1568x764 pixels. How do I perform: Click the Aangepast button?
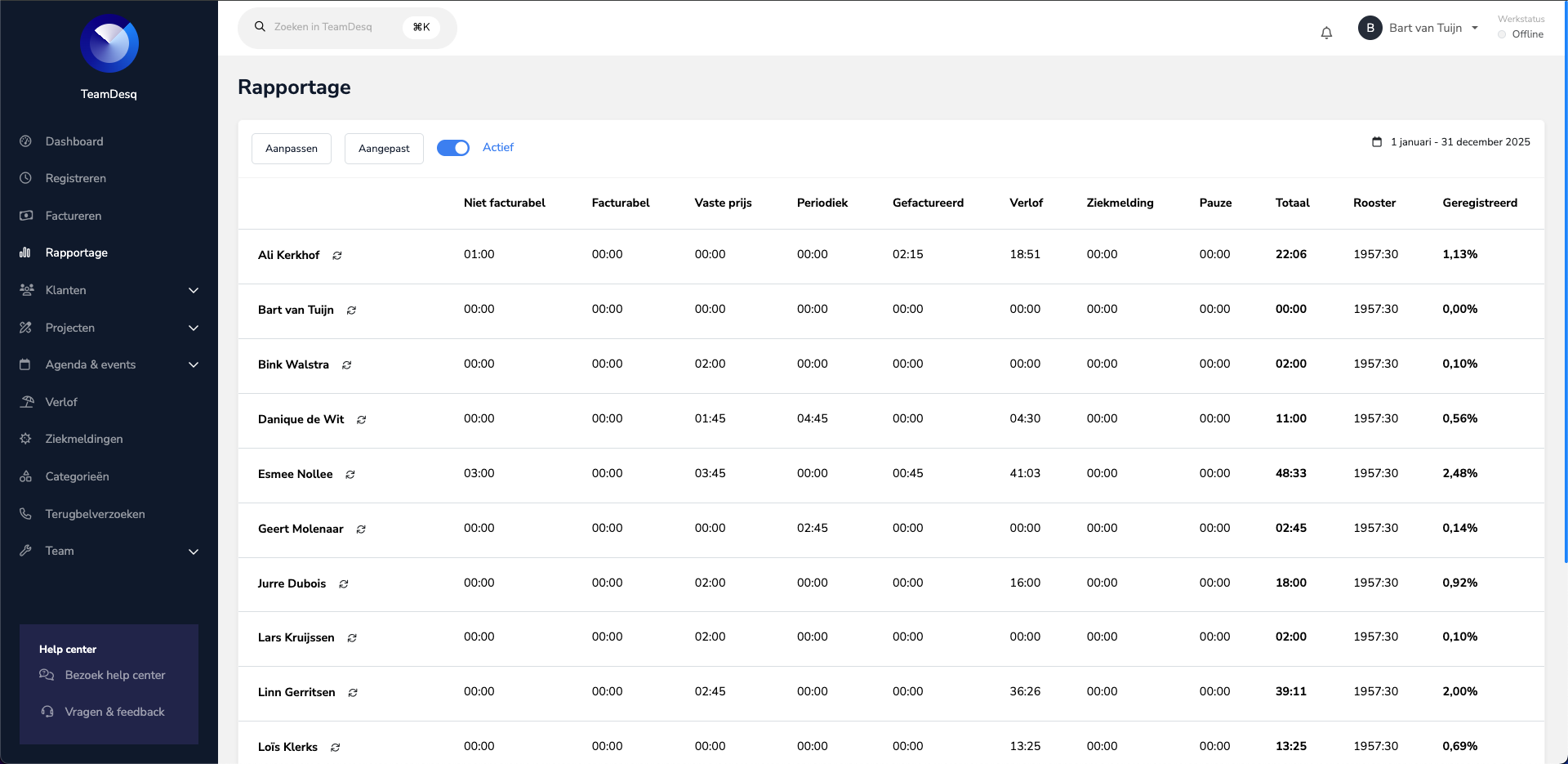tap(384, 149)
